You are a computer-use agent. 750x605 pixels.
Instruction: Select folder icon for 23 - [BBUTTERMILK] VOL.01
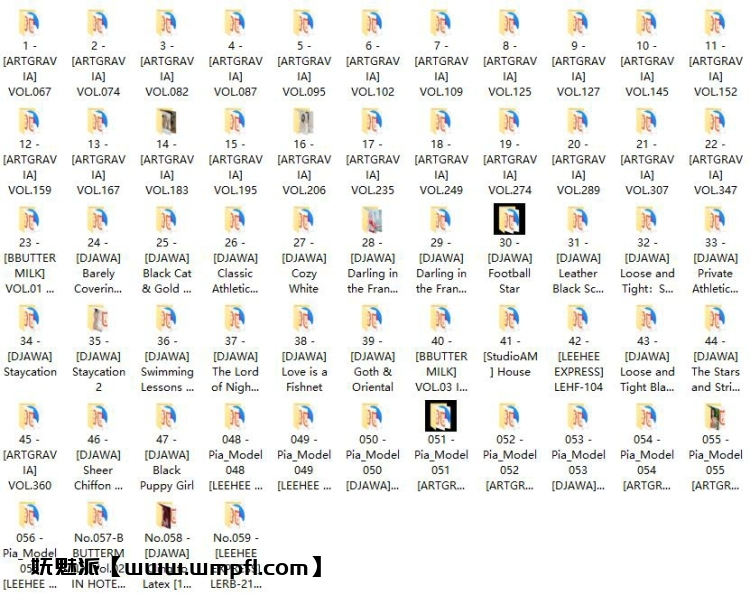(30, 219)
